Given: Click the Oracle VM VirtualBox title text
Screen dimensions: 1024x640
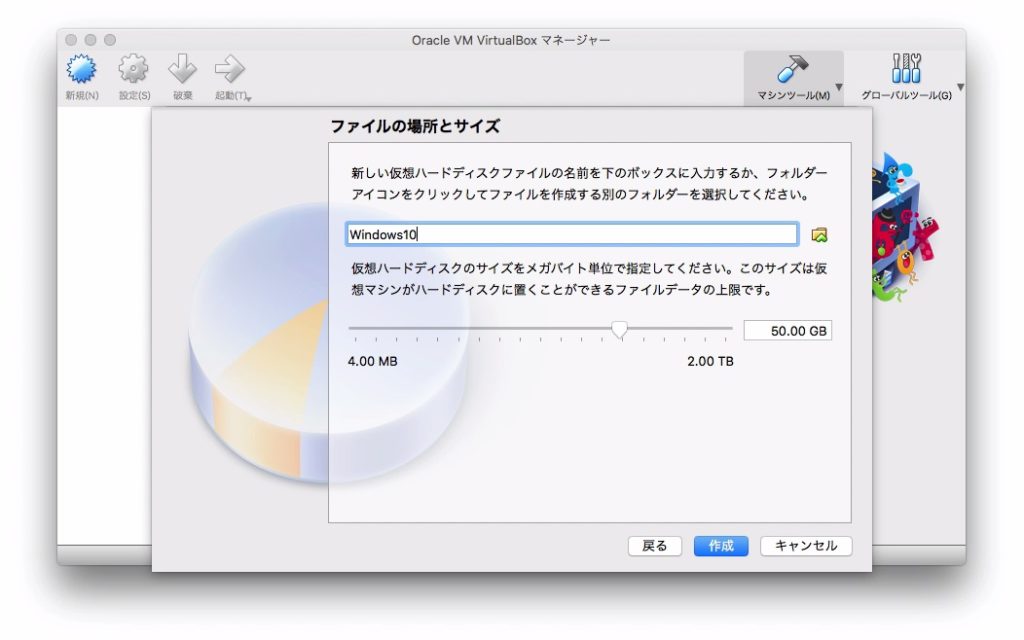Looking at the screenshot, I should (x=511, y=40).
